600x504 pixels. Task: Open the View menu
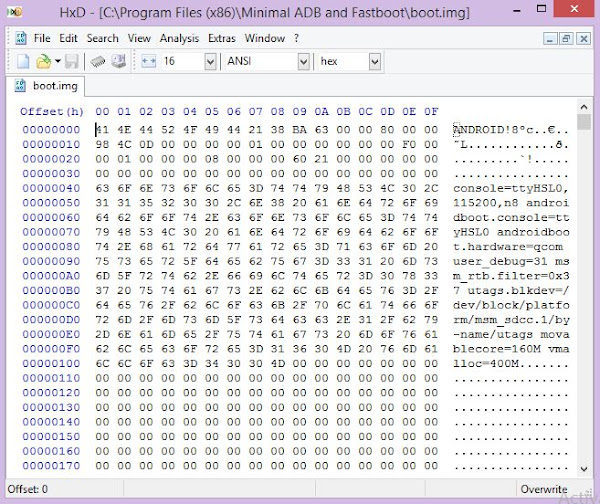coord(139,38)
